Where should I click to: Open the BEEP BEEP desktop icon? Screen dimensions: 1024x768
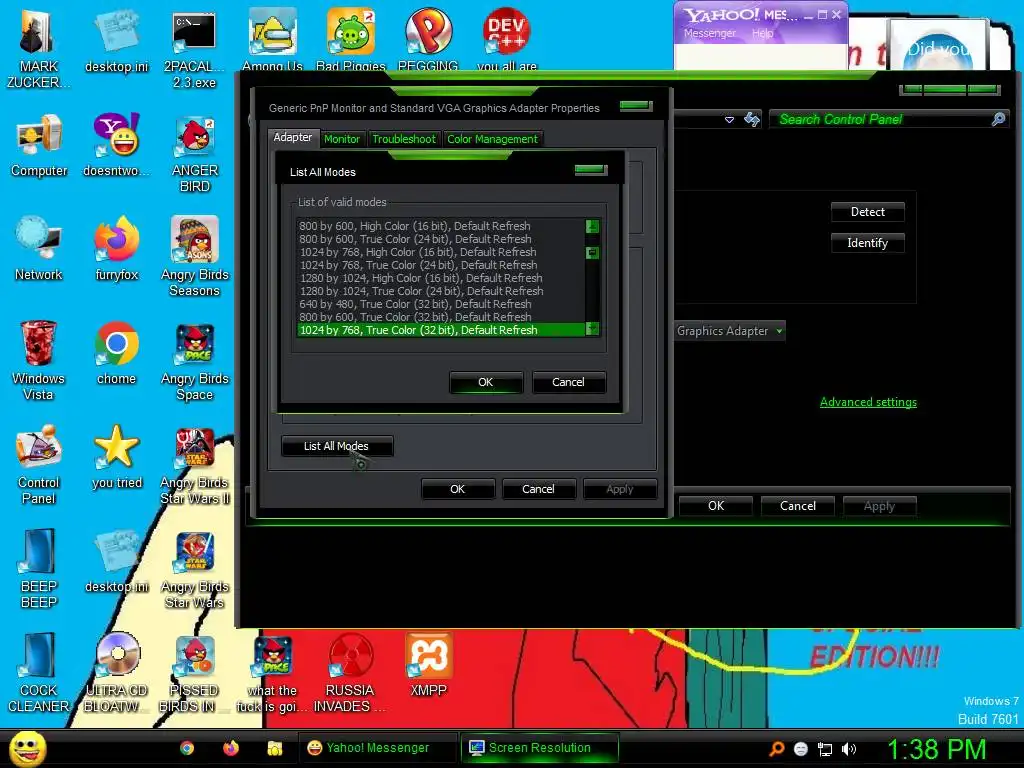[x=39, y=568]
